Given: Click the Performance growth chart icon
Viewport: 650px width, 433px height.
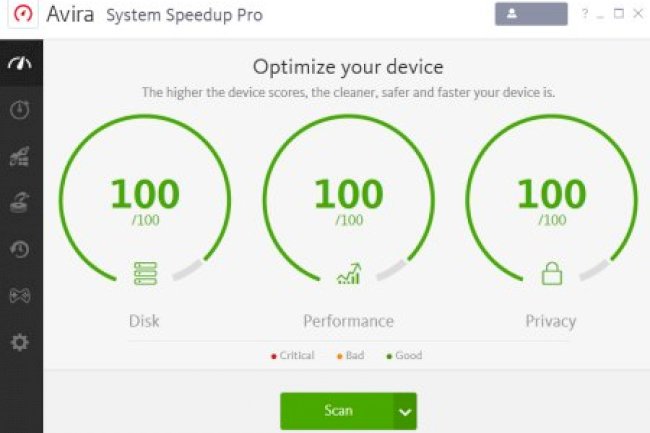Looking at the screenshot, I should [x=348, y=273].
